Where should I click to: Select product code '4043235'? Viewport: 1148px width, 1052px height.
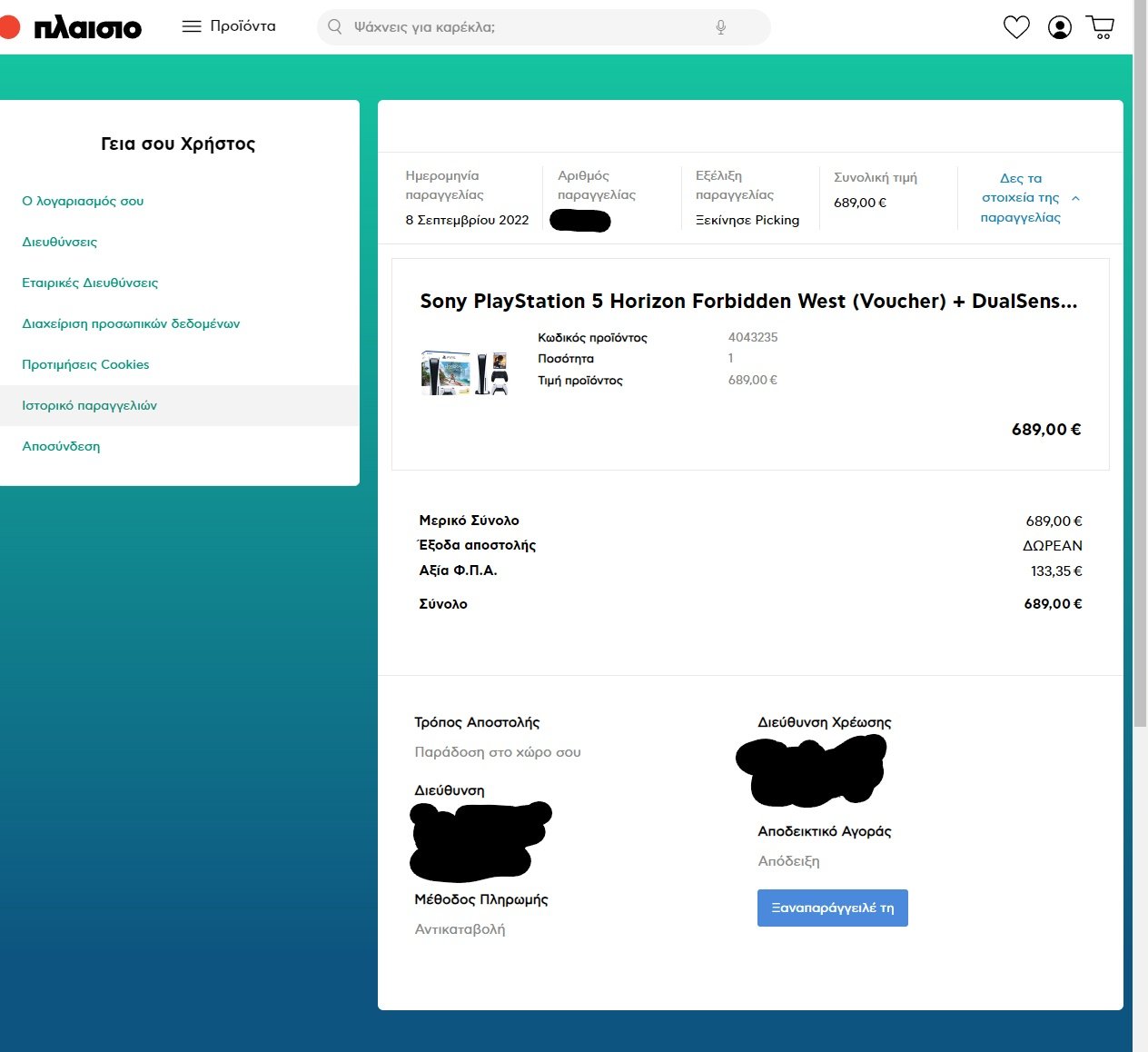click(753, 337)
